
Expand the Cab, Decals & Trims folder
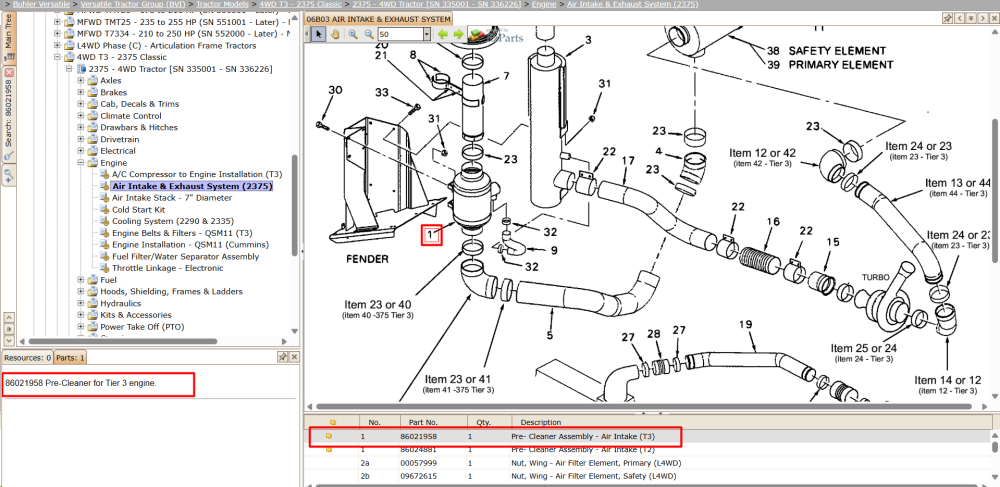tap(80, 103)
